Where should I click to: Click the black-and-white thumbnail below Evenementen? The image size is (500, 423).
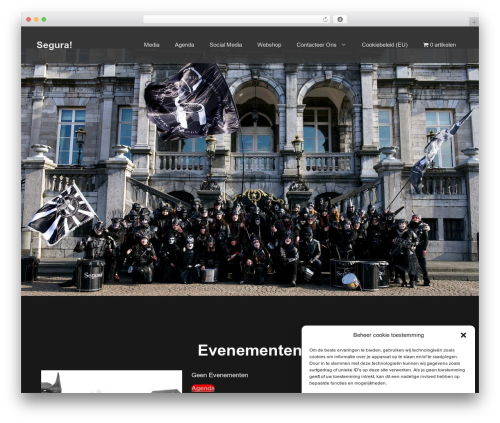[x=111, y=381]
